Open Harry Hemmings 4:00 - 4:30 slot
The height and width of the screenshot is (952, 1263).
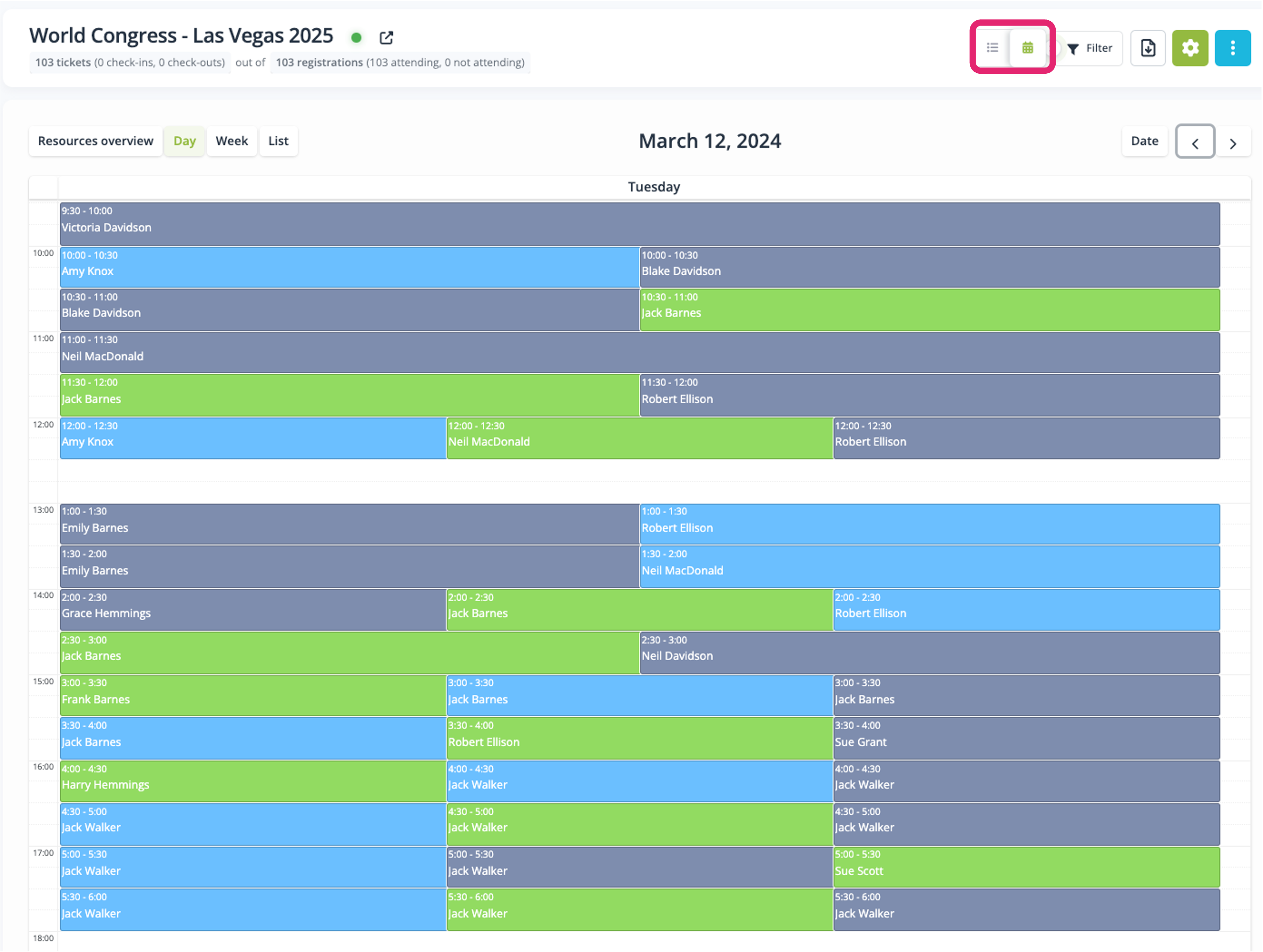tap(253, 781)
